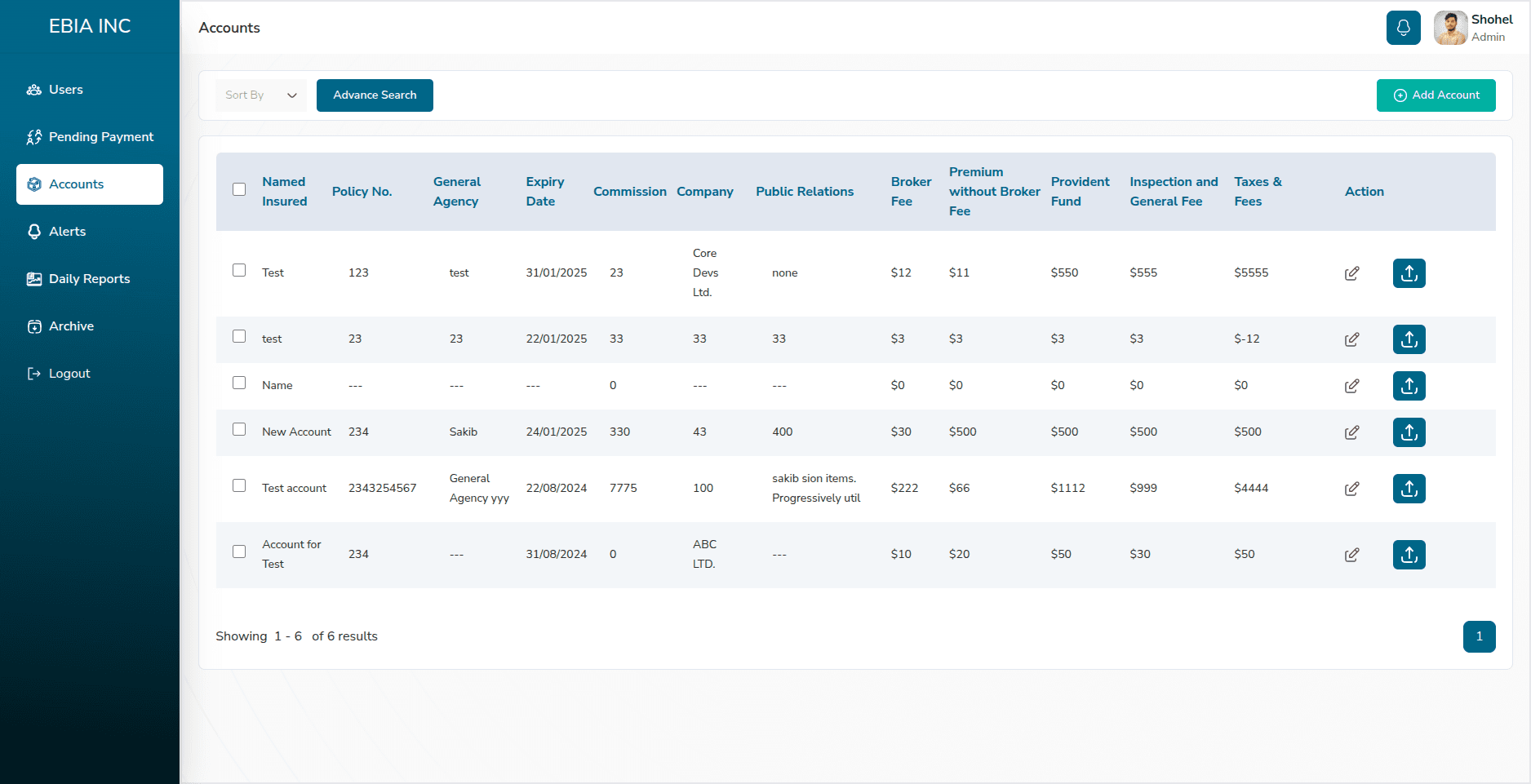Tick the checkbox for the row with Broker Fee $3

coord(239,336)
